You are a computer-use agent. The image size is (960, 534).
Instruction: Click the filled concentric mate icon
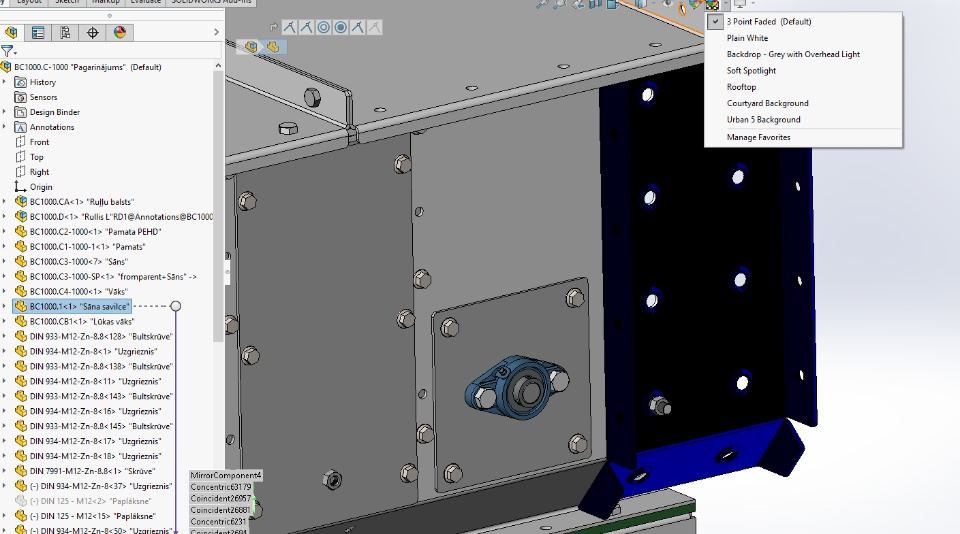click(340, 27)
